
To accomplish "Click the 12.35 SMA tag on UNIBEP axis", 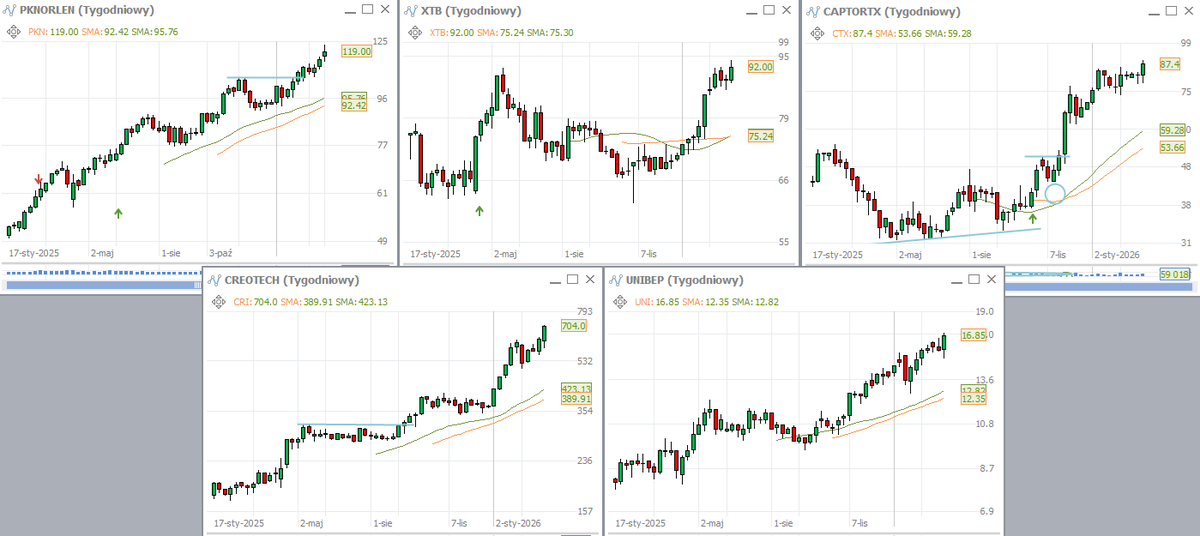I will coord(974,399).
